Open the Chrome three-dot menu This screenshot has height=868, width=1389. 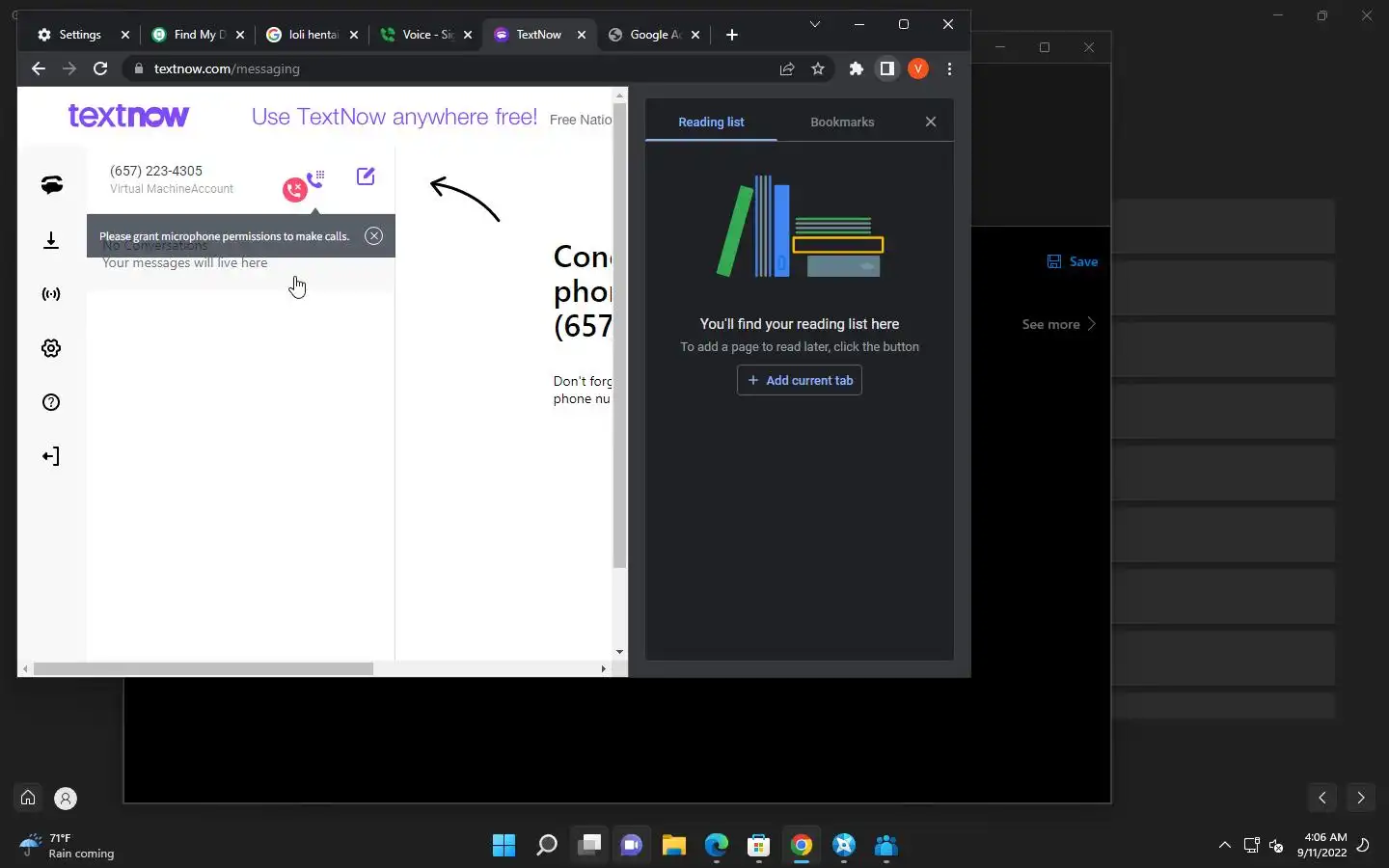[950, 68]
